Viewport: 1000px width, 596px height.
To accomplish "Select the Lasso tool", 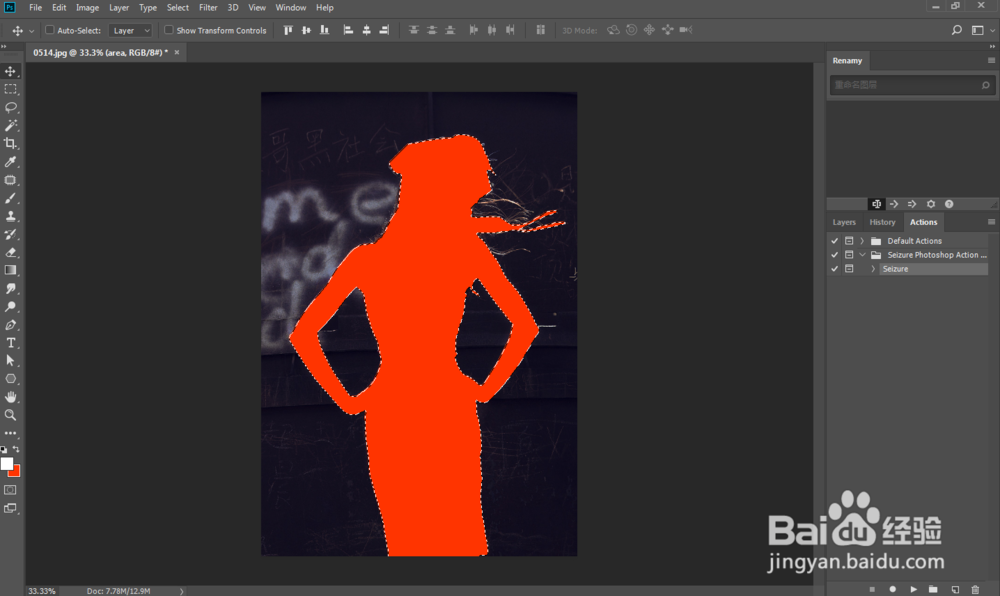I will (10, 107).
